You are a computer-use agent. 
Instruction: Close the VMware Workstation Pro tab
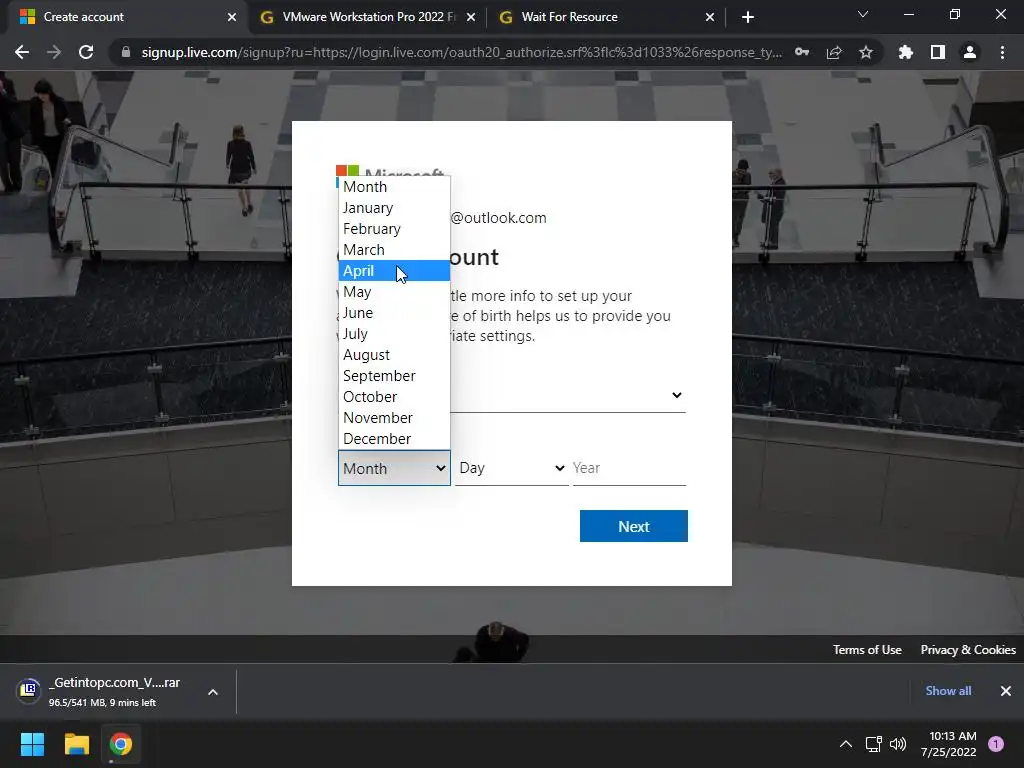tap(471, 17)
